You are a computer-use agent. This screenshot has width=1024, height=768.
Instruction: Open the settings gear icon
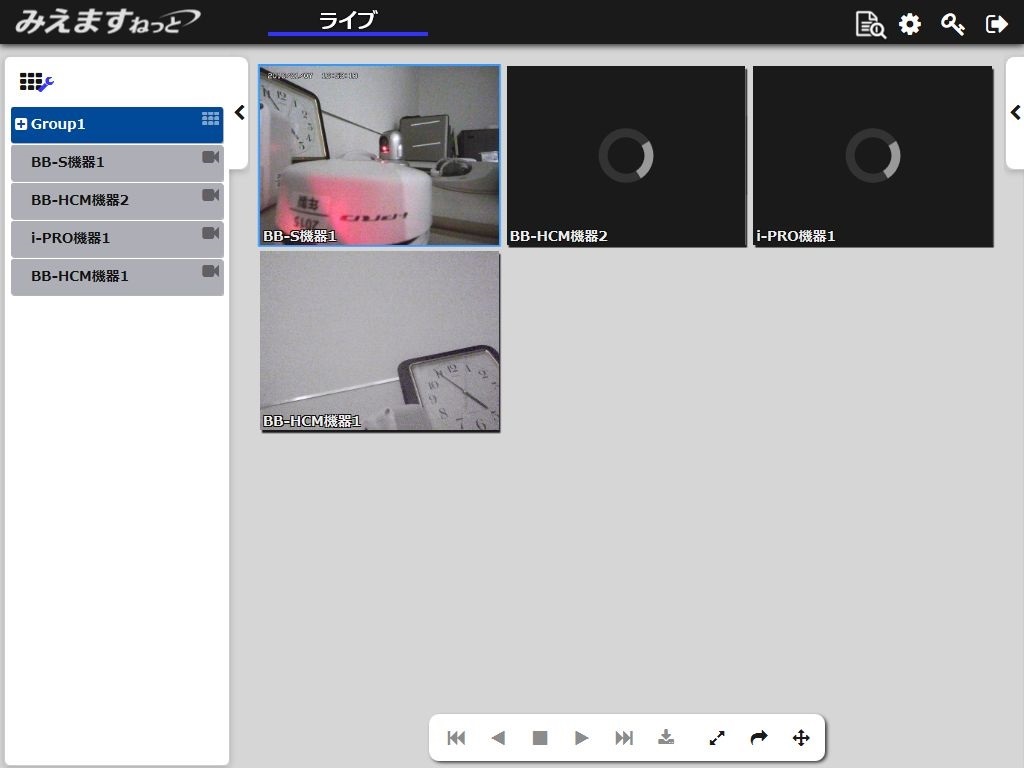click(x=910, y=24)
